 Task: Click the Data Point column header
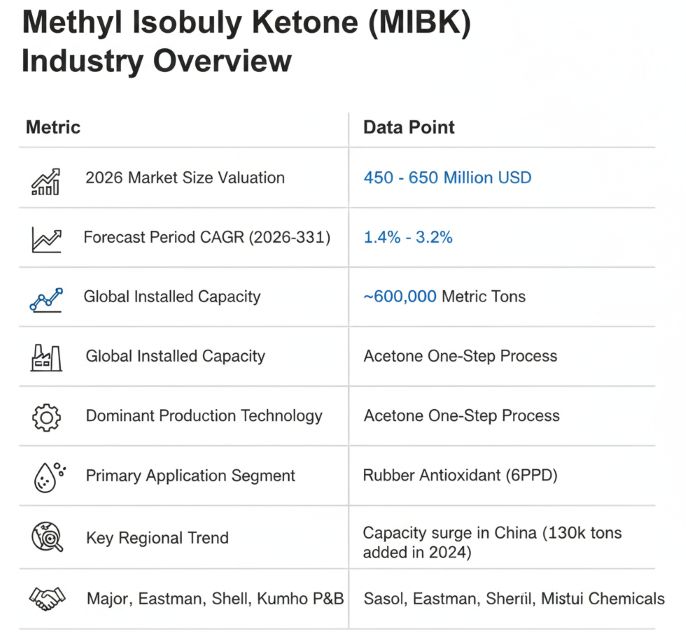408,127
